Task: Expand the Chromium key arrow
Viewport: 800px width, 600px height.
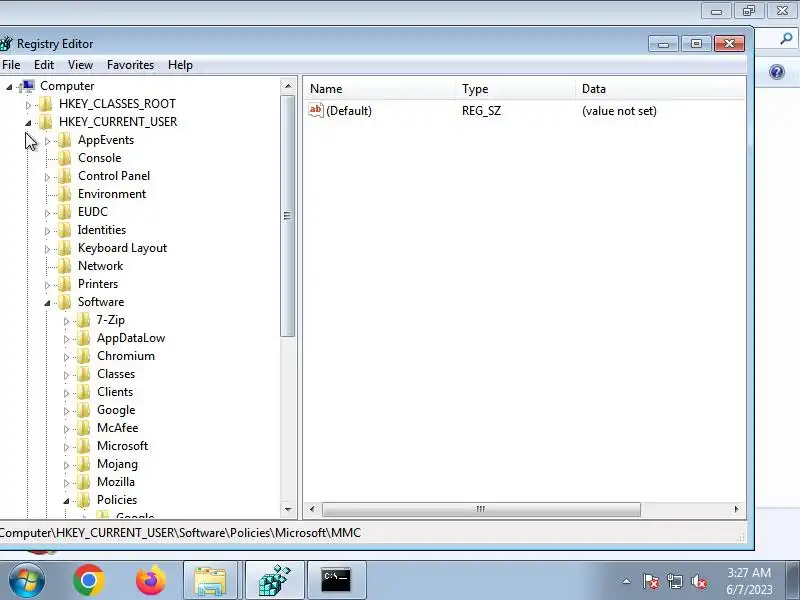Action: (x=66, y=357)
